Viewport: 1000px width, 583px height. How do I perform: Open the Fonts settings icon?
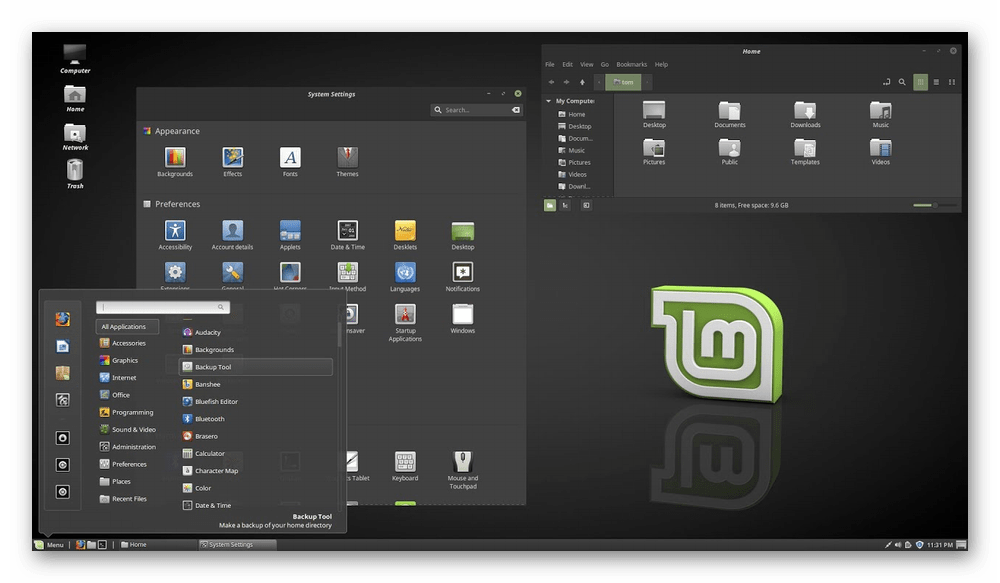(x=290, y=162)
